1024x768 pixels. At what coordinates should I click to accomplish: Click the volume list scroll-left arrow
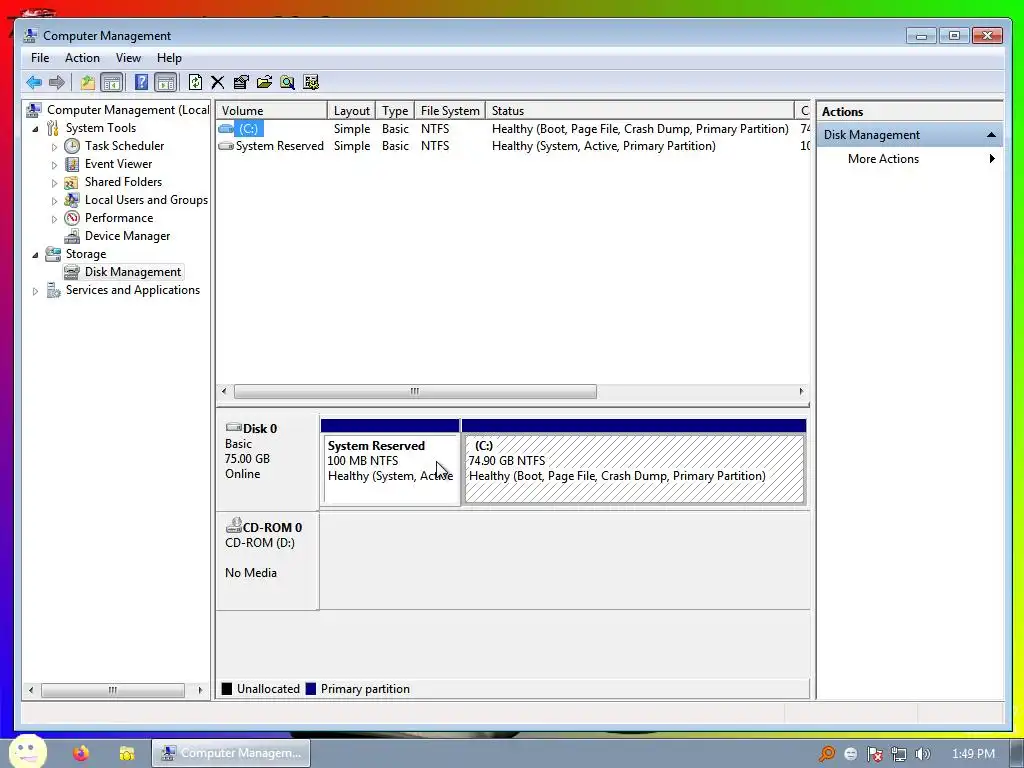[x=224, y=391]
